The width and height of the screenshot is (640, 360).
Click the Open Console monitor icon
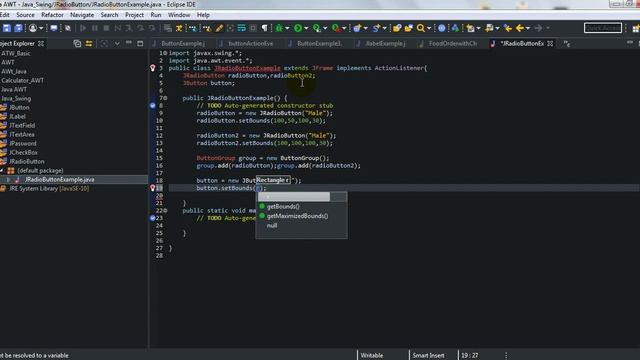(x=53, y=28)
